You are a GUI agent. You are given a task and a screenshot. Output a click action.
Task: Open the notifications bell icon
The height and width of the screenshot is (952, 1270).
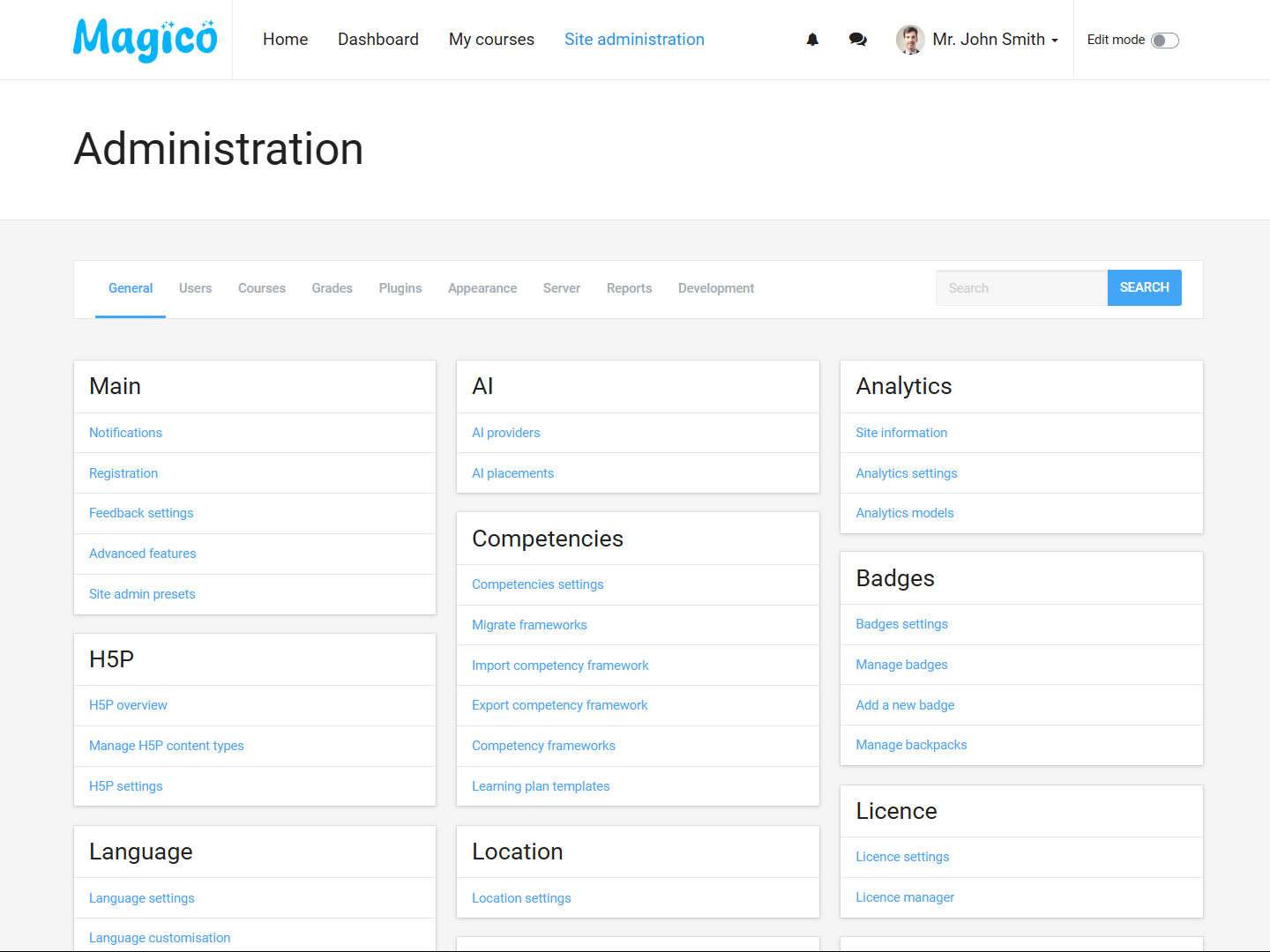[811, 40]
